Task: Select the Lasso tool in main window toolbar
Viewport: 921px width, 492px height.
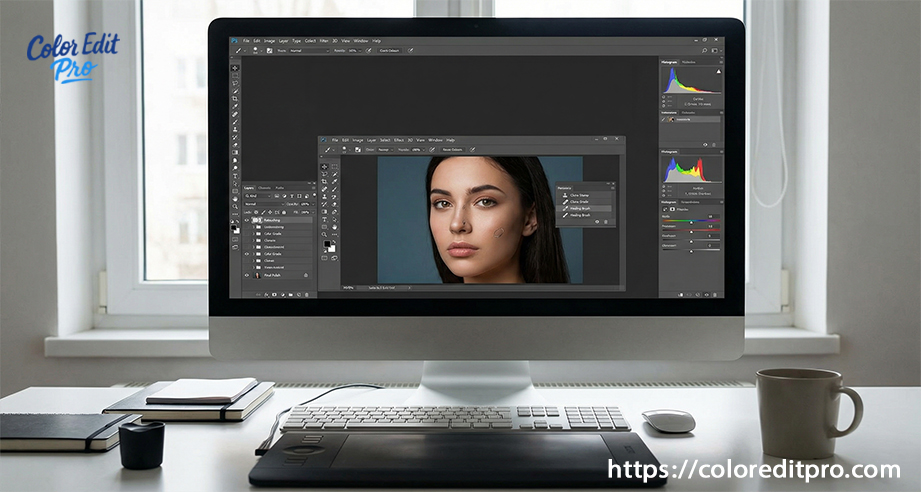Action: [x=235, y=83]
